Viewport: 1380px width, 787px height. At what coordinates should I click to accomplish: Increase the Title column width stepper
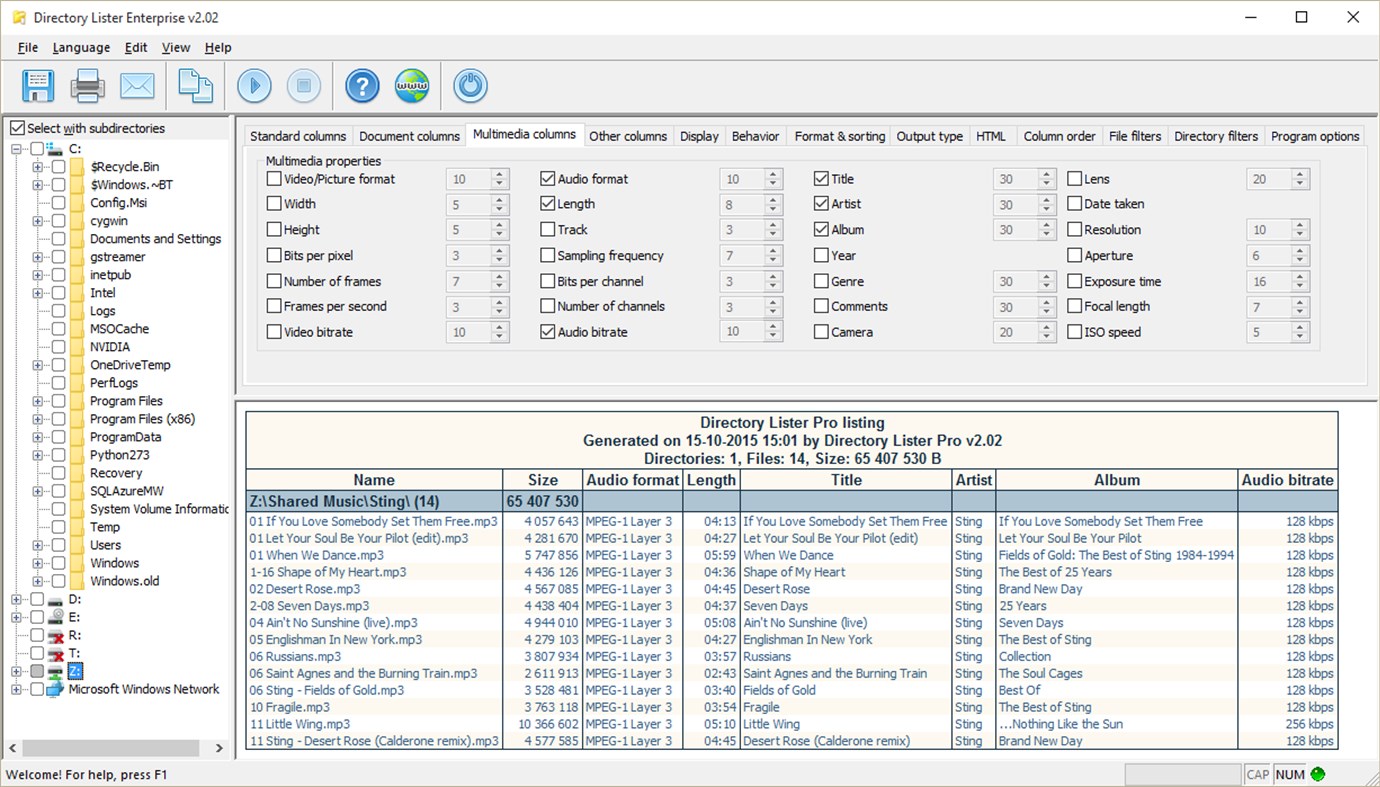1045,173
